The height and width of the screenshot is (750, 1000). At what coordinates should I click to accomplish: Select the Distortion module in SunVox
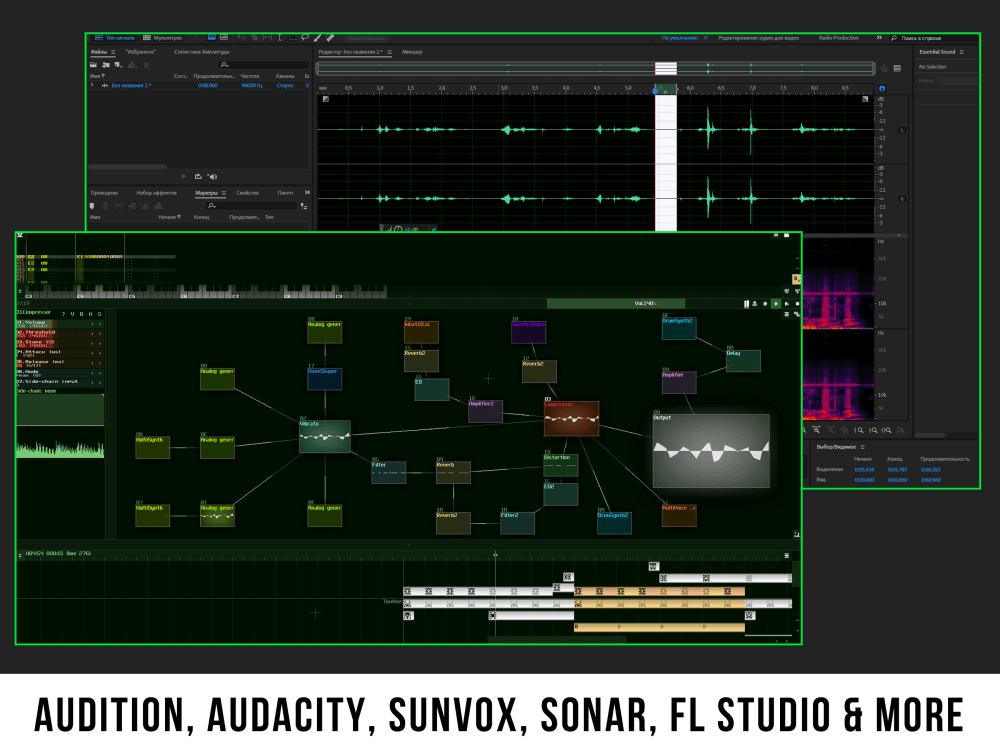tap(561, 465)
